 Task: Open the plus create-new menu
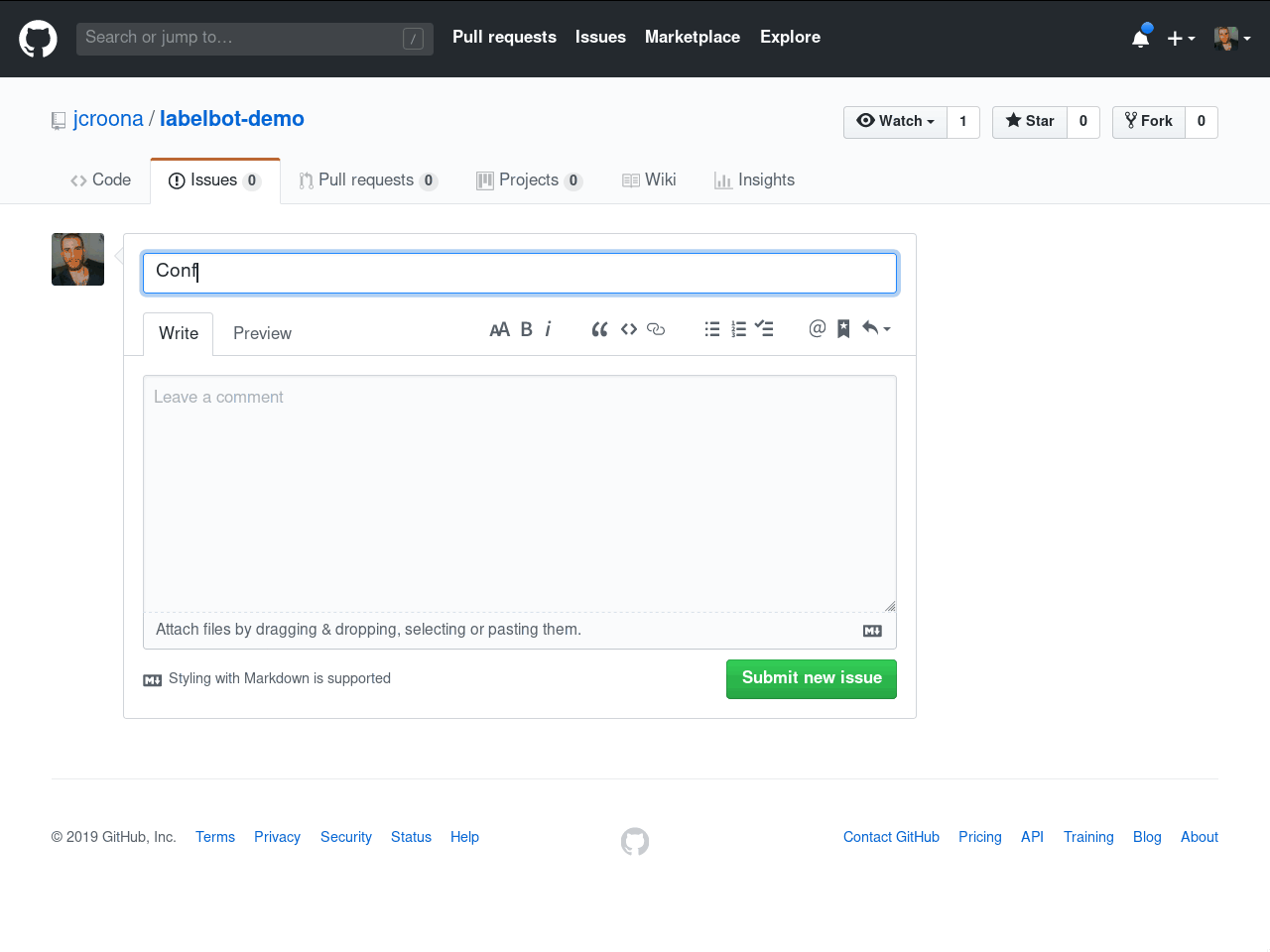click(1181, 38)
